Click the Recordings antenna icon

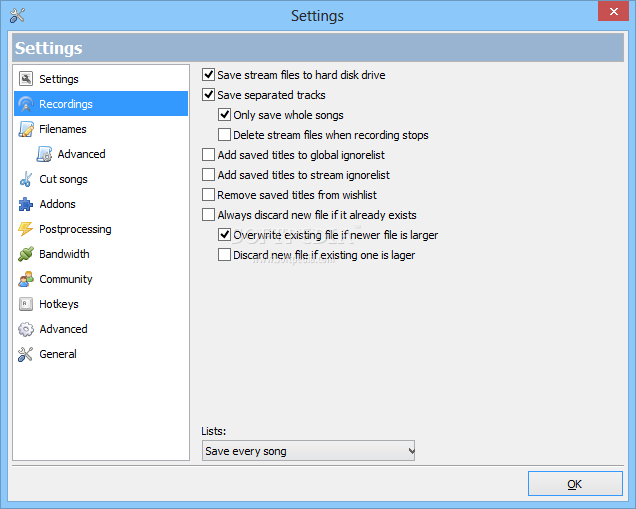tap(26, 104)
